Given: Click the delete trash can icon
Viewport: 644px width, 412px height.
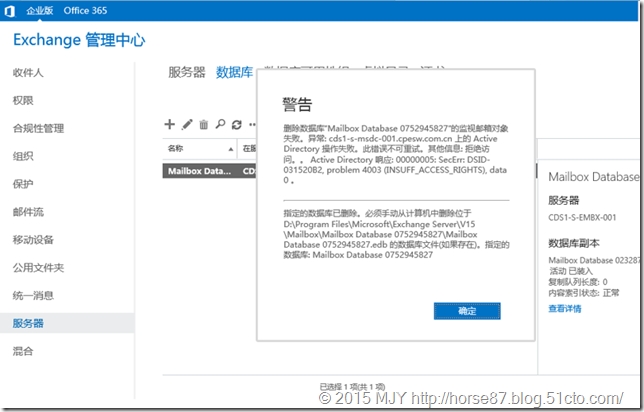Looking at the screenshot, I should click(204, 124).
